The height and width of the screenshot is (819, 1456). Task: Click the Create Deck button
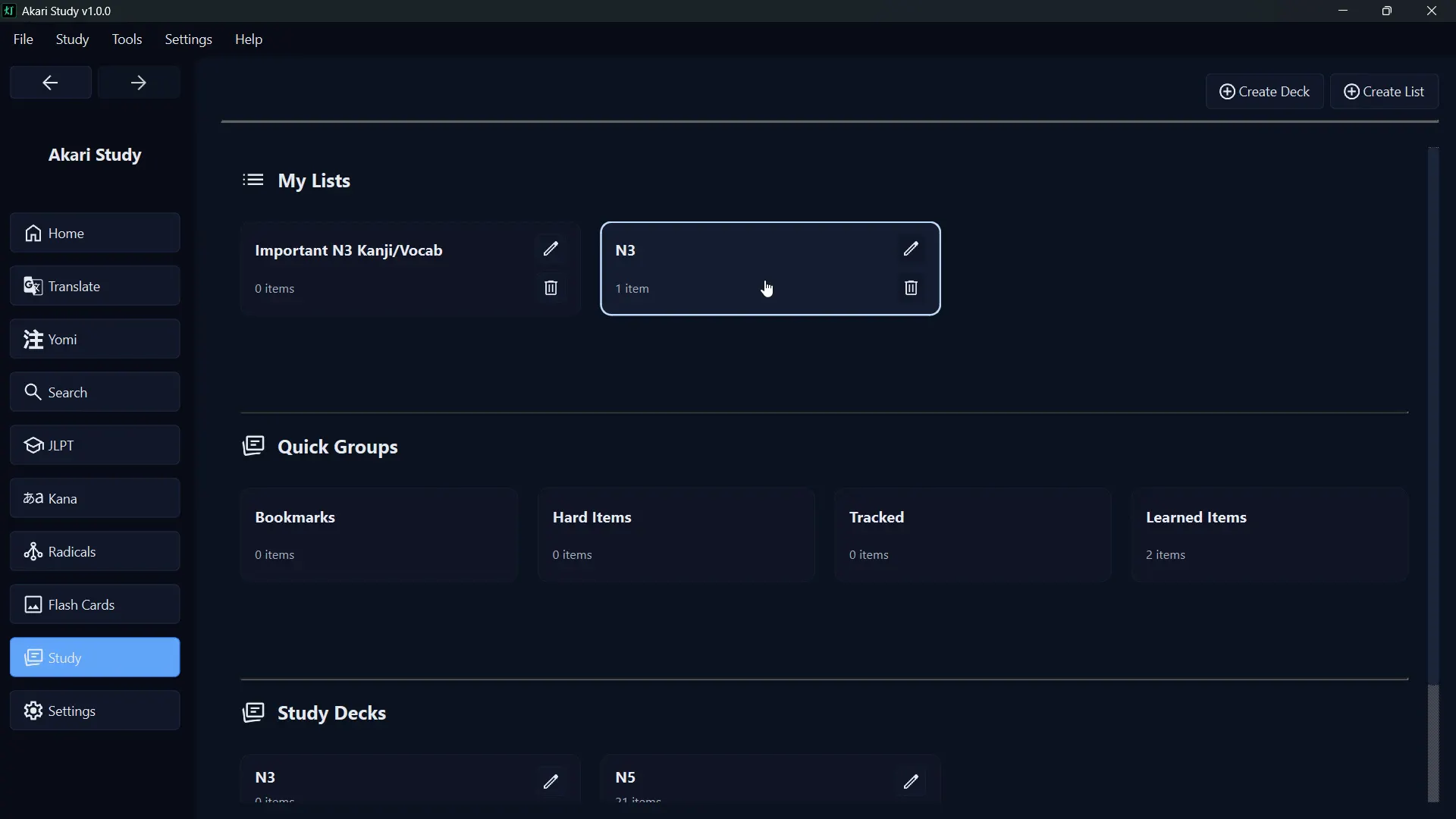click(1264, 92)
